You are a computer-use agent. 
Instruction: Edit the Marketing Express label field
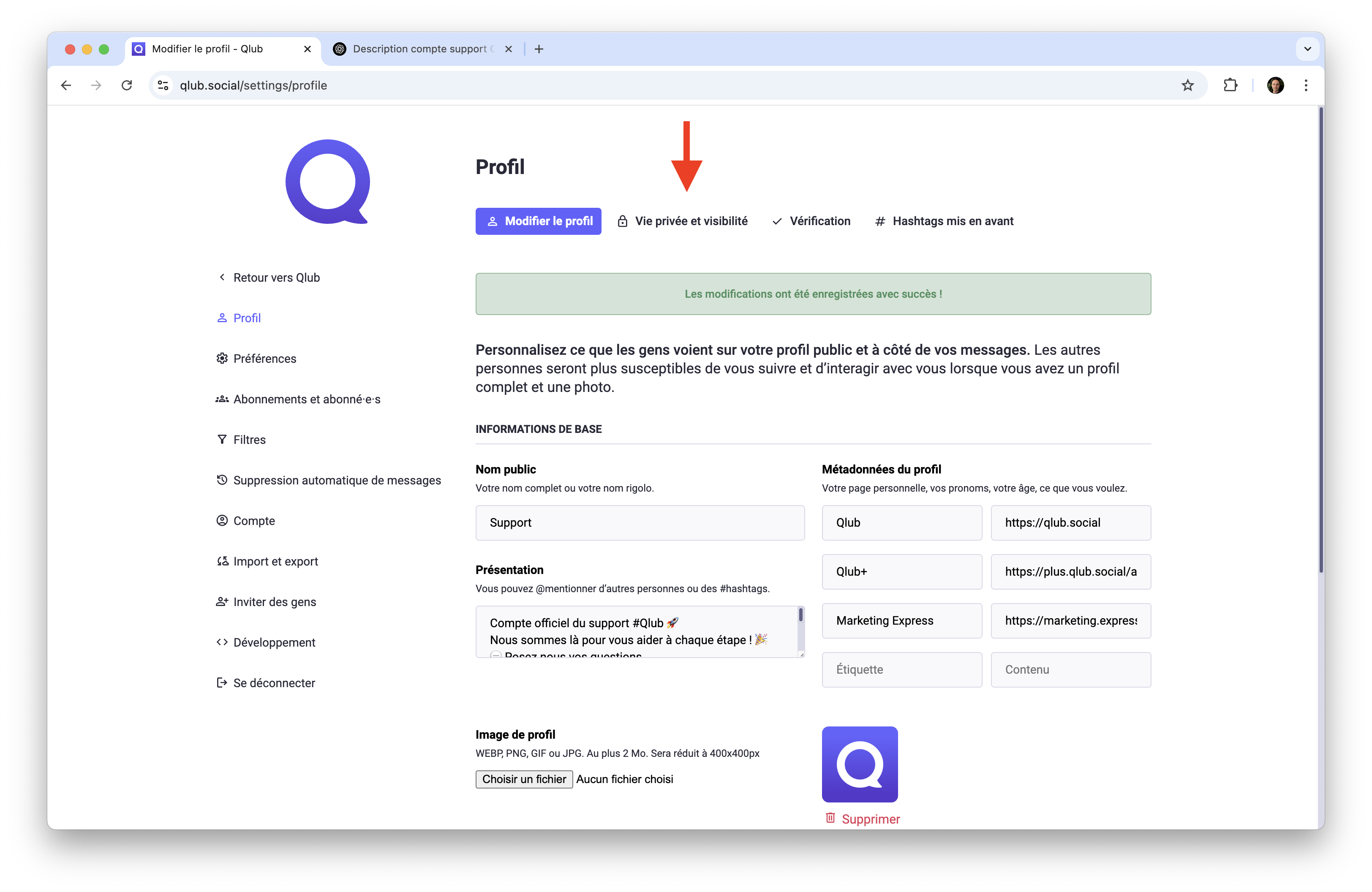pos(901,620)
